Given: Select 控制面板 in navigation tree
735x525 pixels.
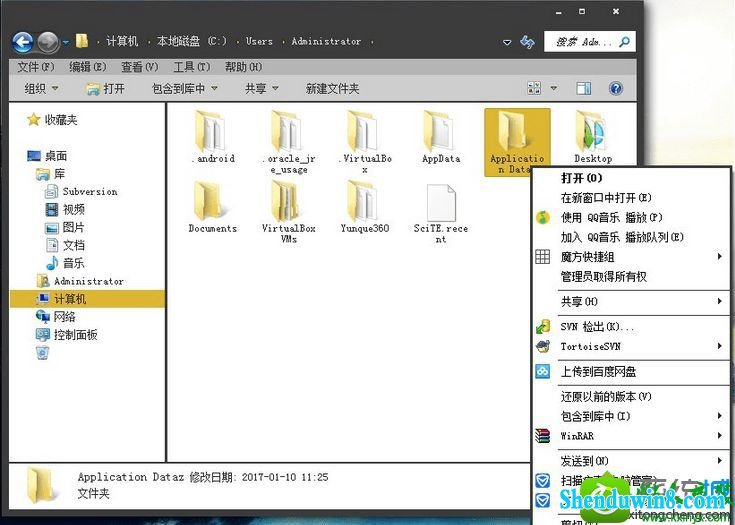Looking at the screenshot, I should click(67, 335).
